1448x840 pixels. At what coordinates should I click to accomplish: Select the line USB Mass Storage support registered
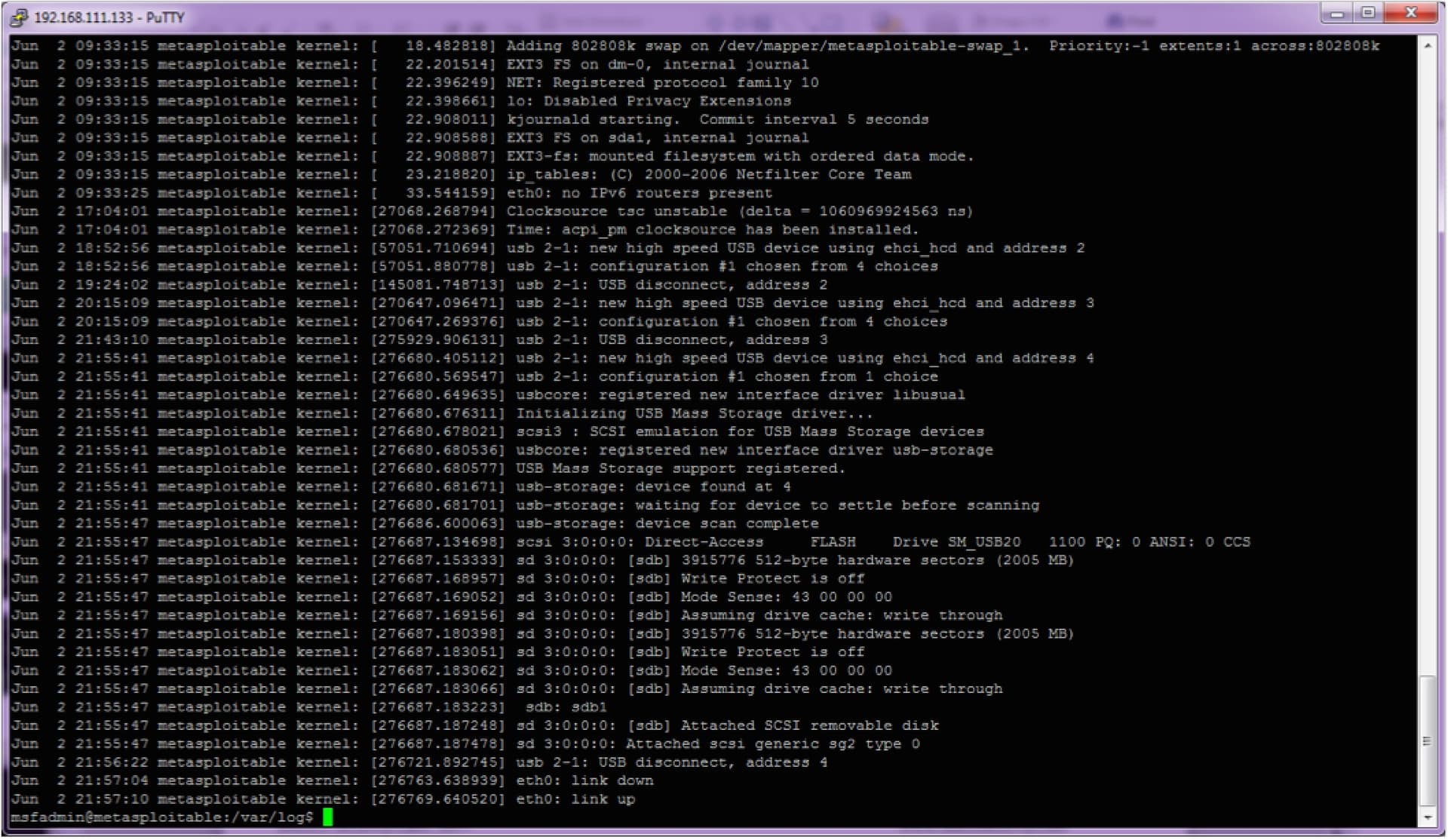pos(679,468)
